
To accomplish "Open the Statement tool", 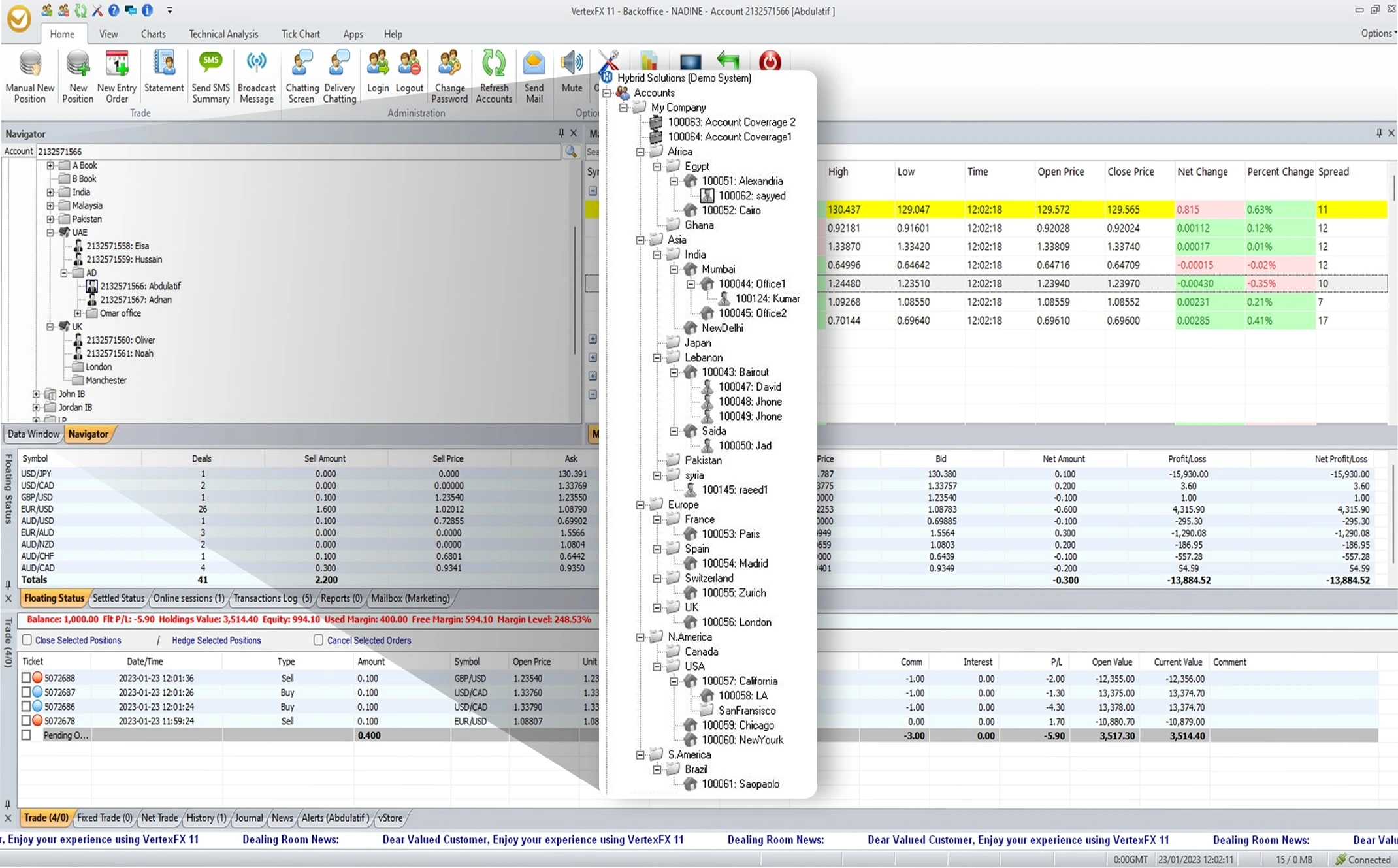I will point(162,75).
